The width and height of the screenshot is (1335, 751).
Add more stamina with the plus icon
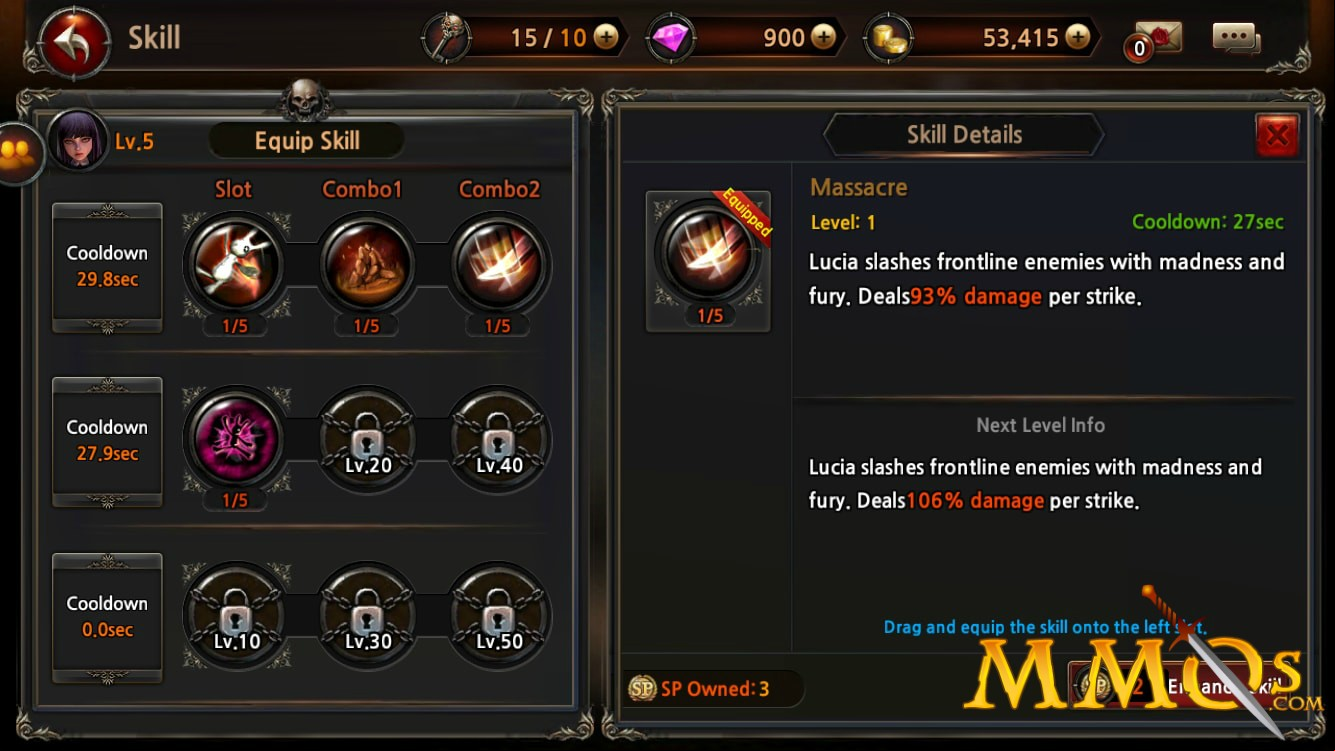[x=606, y=38]
